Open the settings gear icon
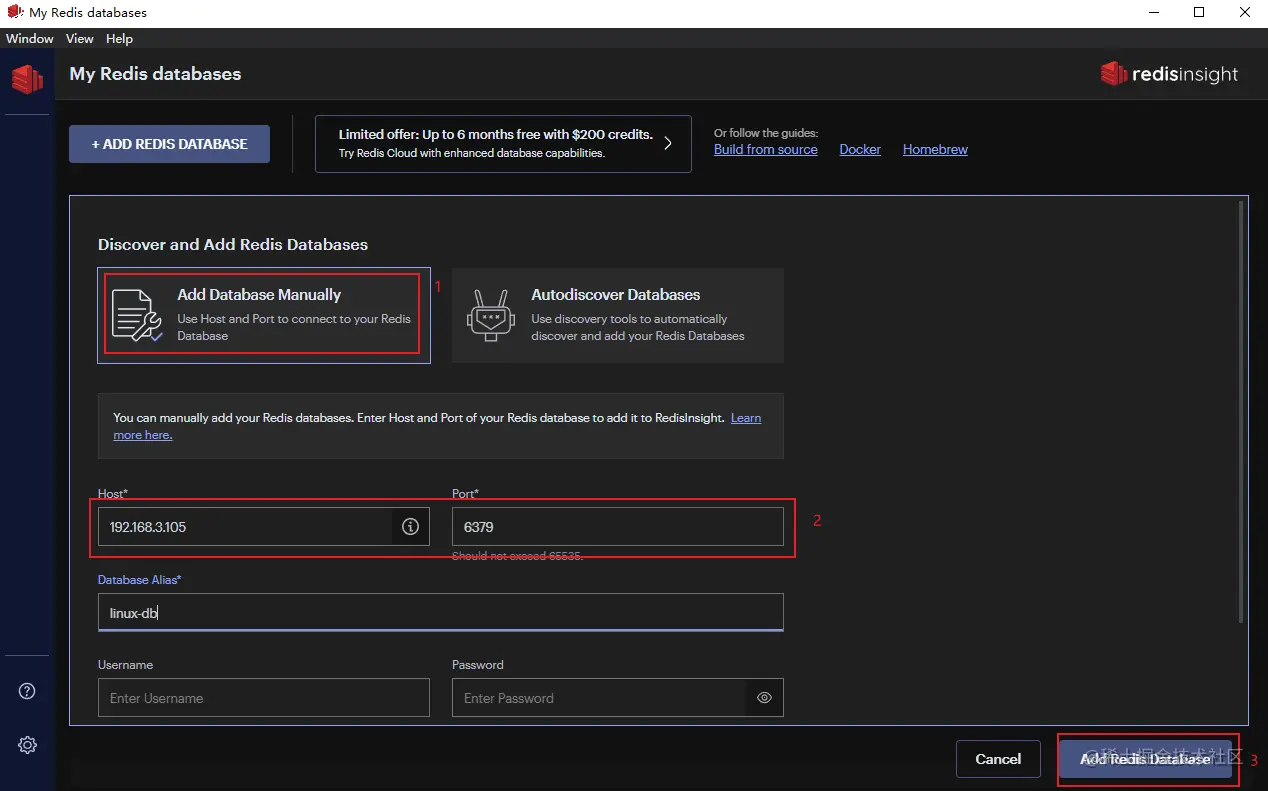The image size is (1268, 791). pos(27,745)
